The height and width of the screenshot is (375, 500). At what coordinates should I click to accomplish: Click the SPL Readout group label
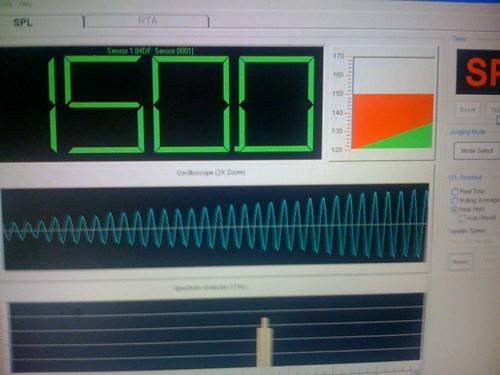[x=465, y=177]
